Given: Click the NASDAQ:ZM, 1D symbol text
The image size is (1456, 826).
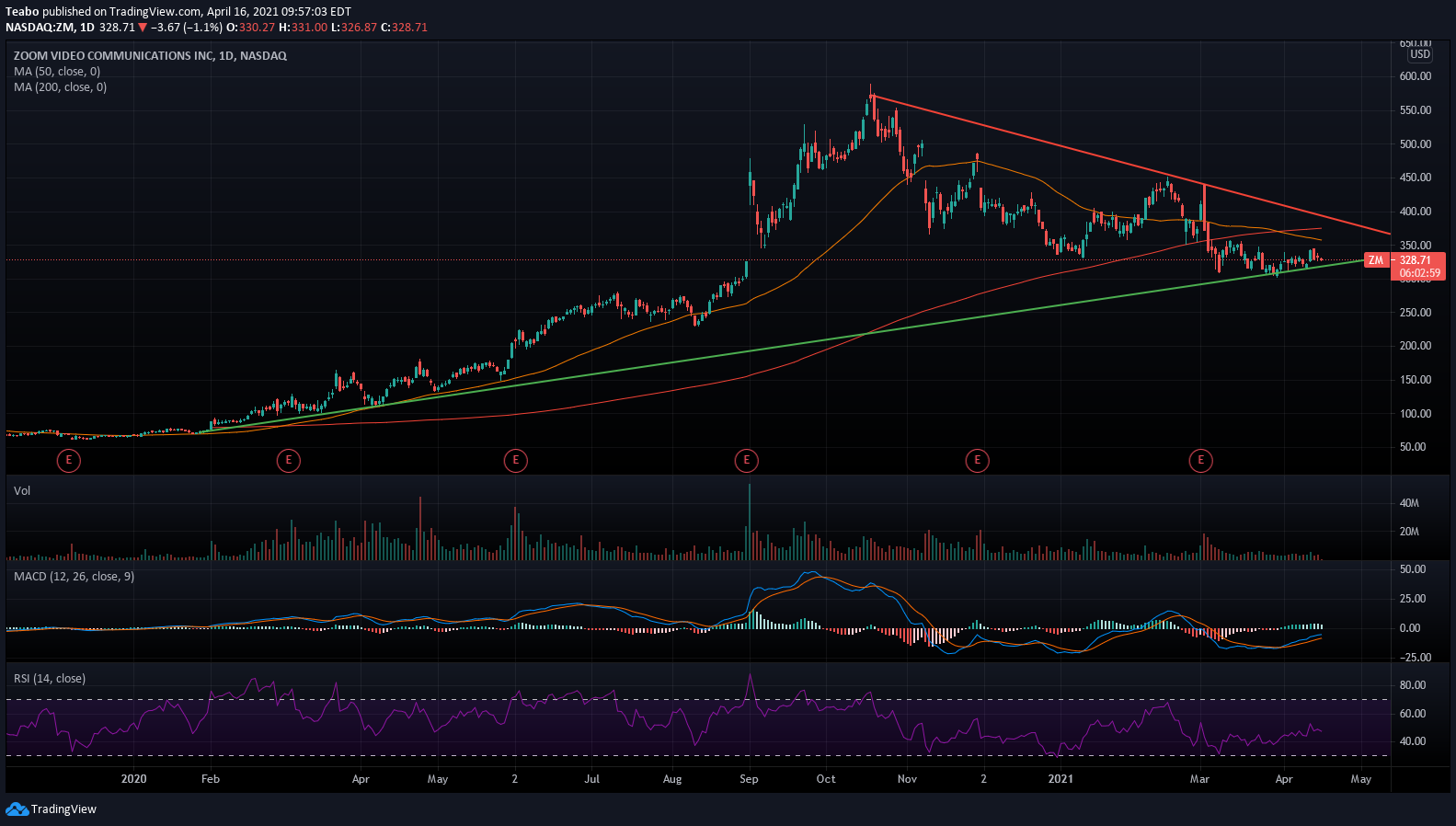Looking at the screenshot, I should (x=49, y=28).
